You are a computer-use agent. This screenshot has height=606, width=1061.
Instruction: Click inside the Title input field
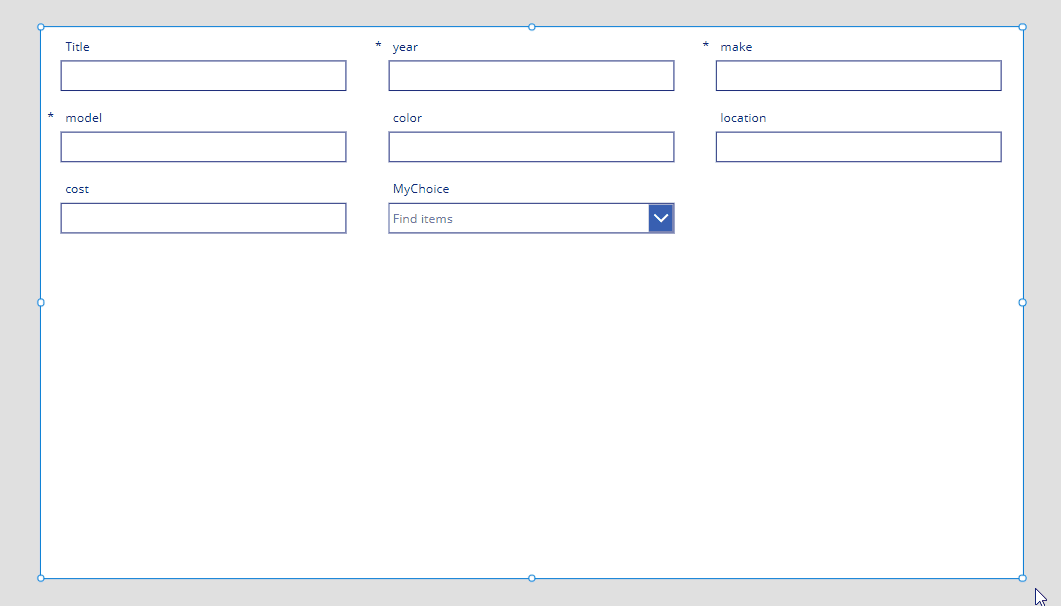[203, 75]
